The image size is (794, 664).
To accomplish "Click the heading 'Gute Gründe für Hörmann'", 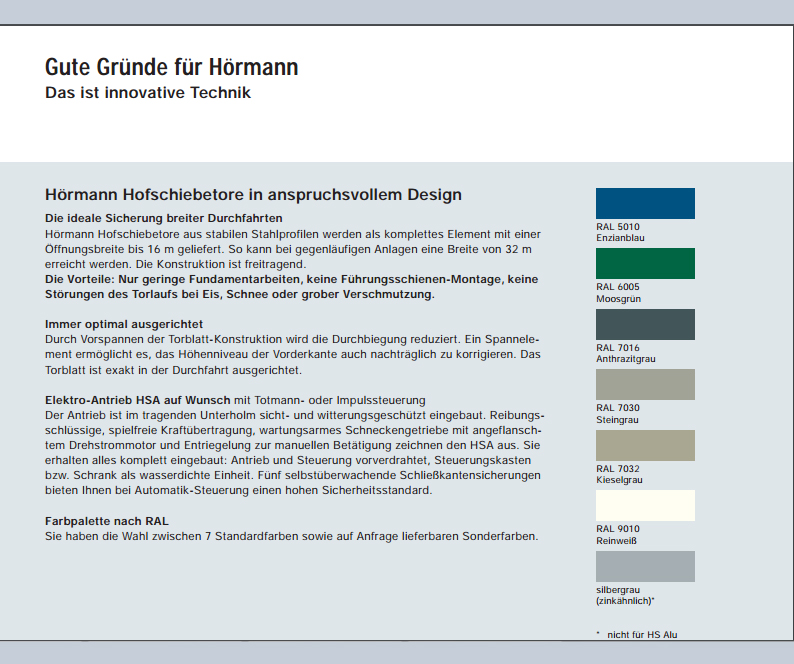I will pos(172,67).
